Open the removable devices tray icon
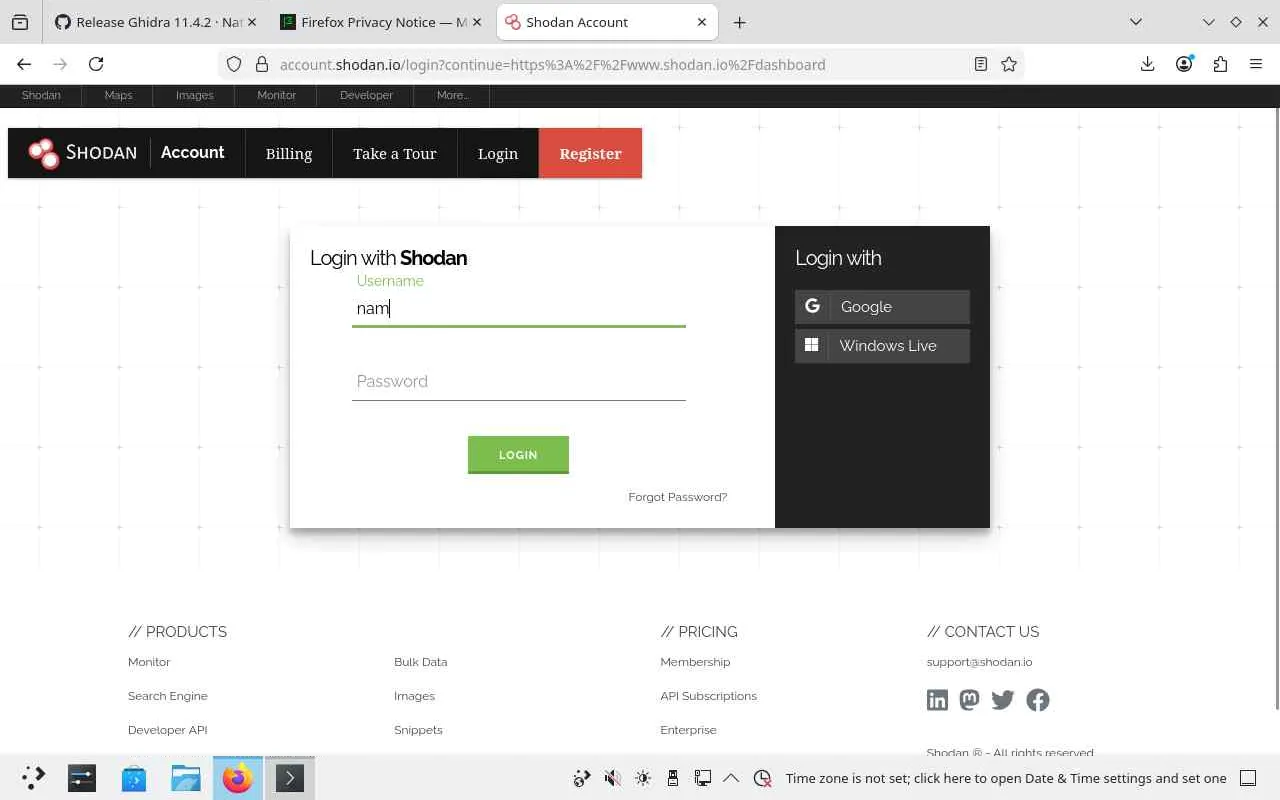 [673, 778]
